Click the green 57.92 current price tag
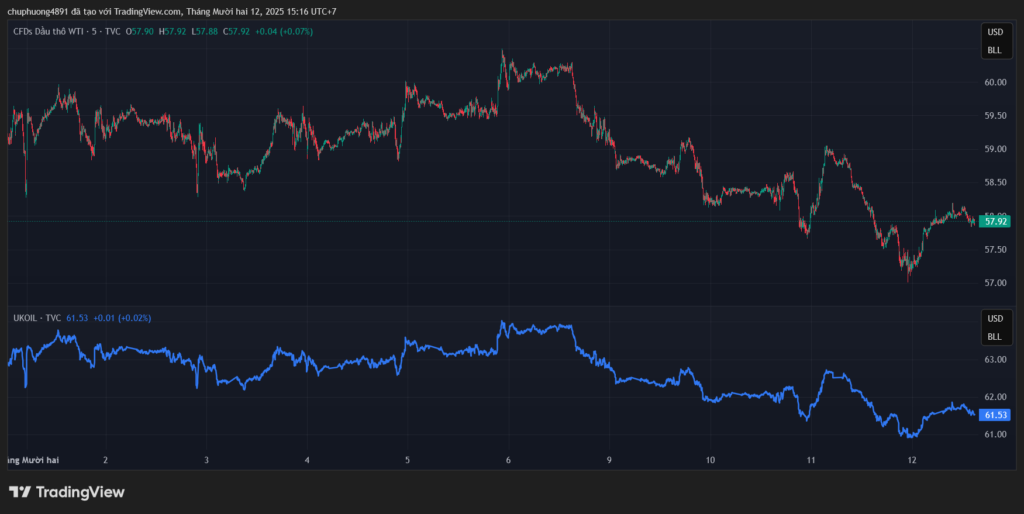Image resolution: width=1024 pixels, height=514 pixels. pyautogui.click(x=995, y=221)
